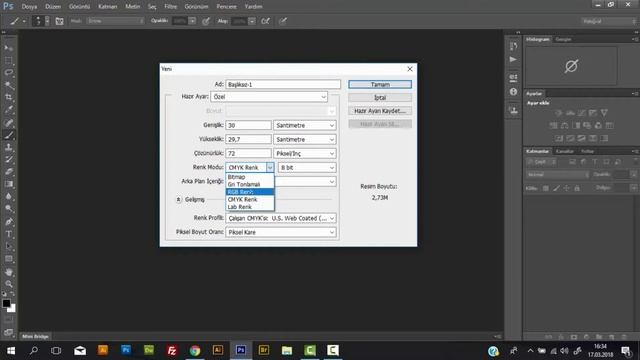Click the background color swatch

click(x=13, y=309)
